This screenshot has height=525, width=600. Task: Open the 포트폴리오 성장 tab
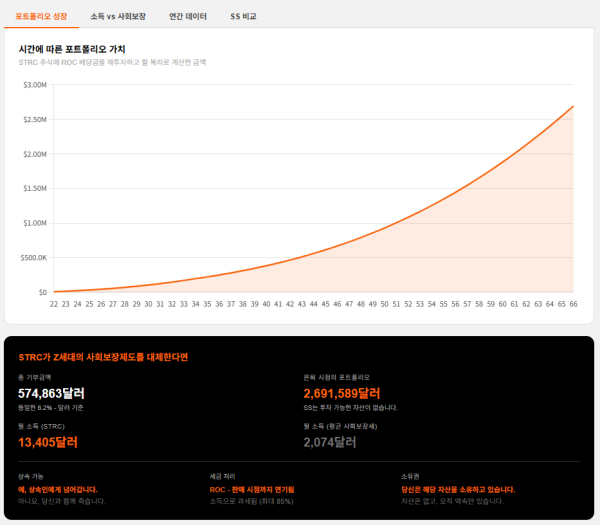click(x=42, y=16)
